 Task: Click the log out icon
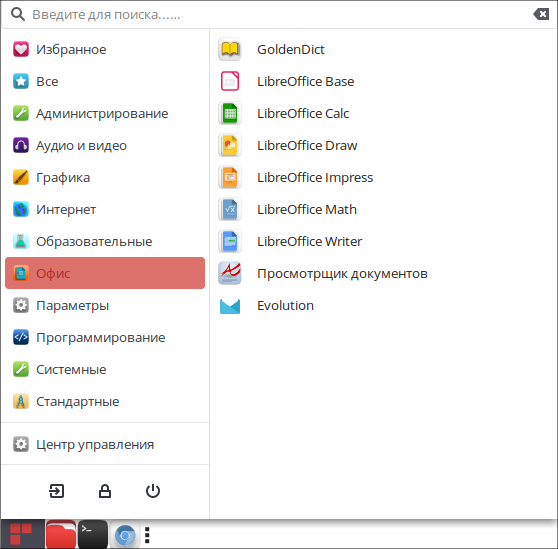[57, 491]
